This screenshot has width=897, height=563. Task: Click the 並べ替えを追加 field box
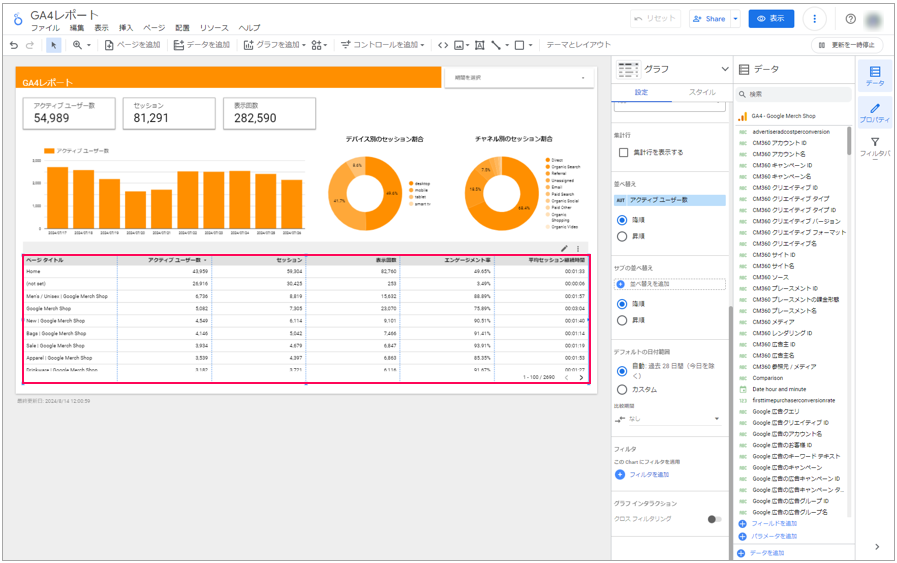tap(669, 284)
